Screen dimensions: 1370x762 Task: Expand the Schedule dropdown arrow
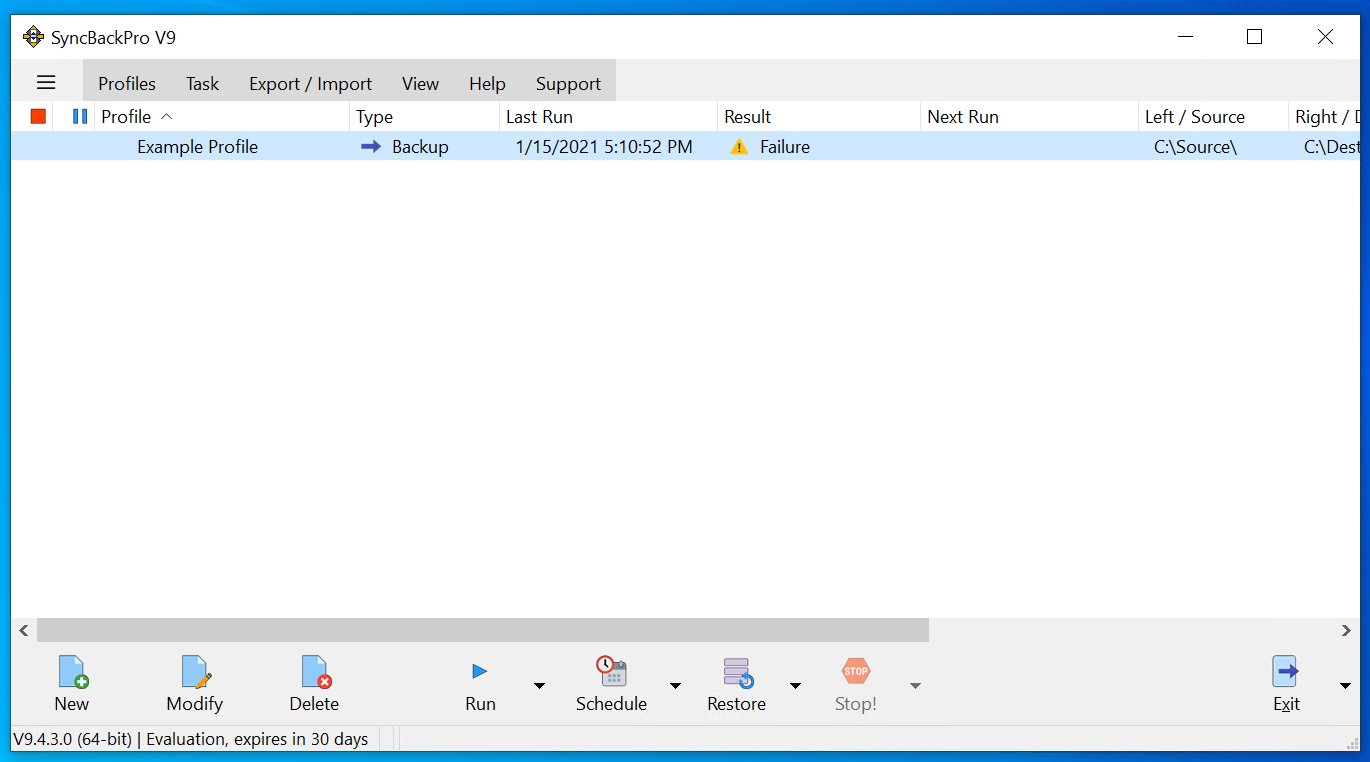click(x=675, y=685)
